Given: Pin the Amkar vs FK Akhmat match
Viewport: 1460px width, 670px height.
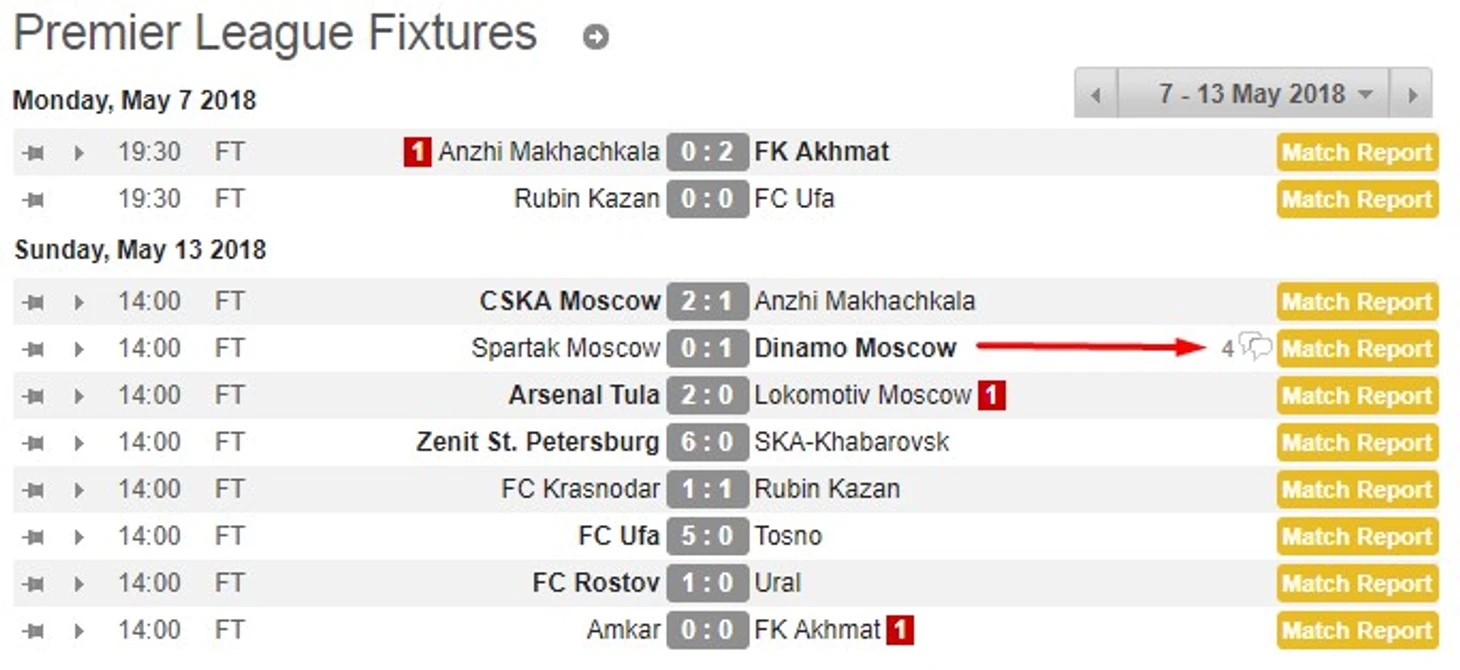Looking at the screenshot, I should coord(34,631).
